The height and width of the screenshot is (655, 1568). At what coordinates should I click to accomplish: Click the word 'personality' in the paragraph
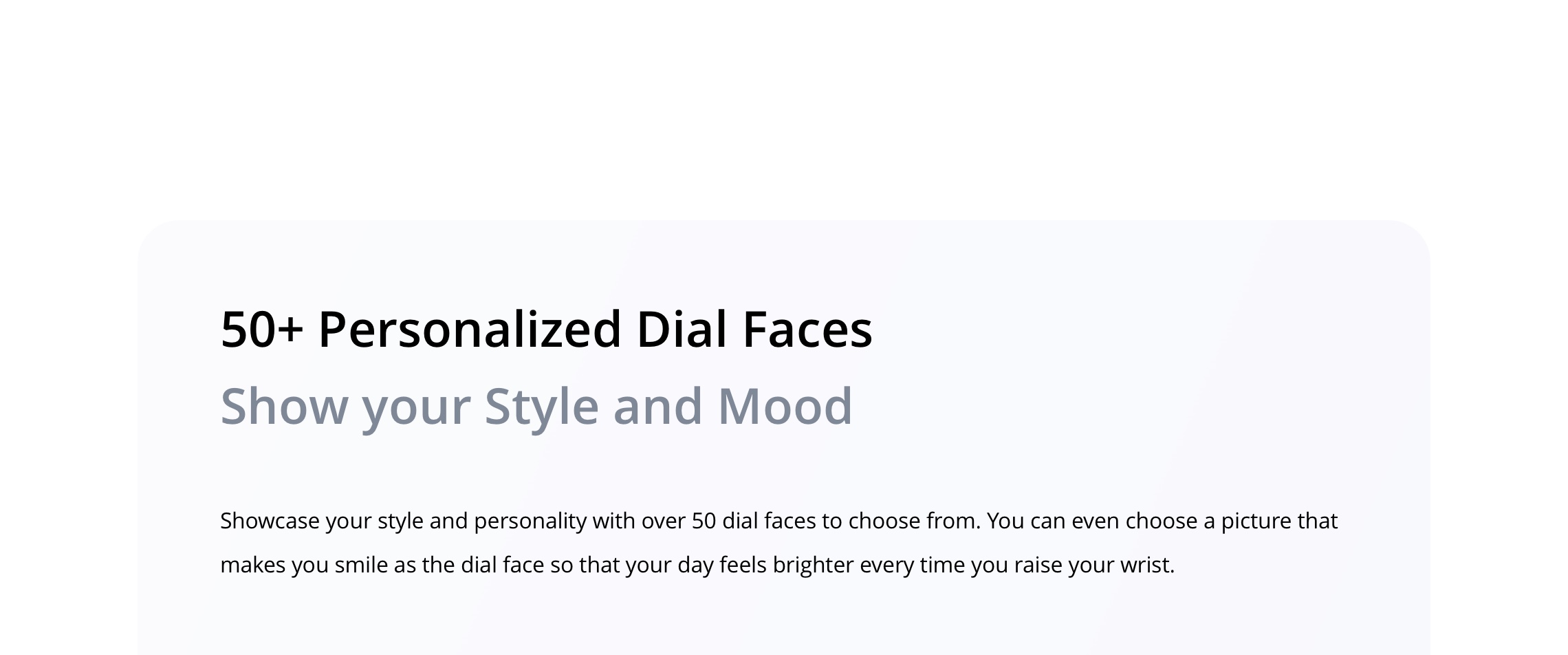530,521
